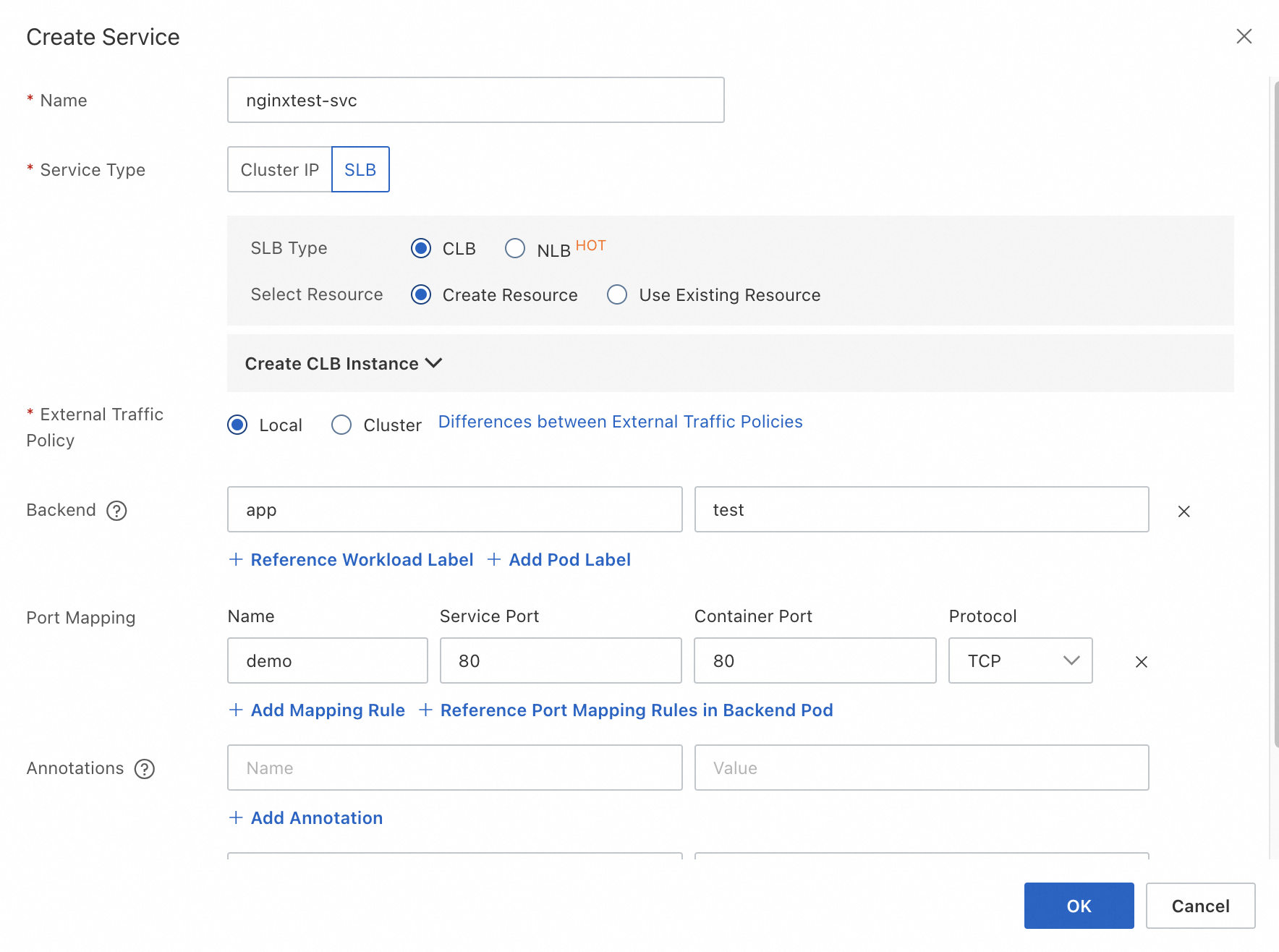Click the Annotations Name field
Screen dimensions: 1279x952
455,768
